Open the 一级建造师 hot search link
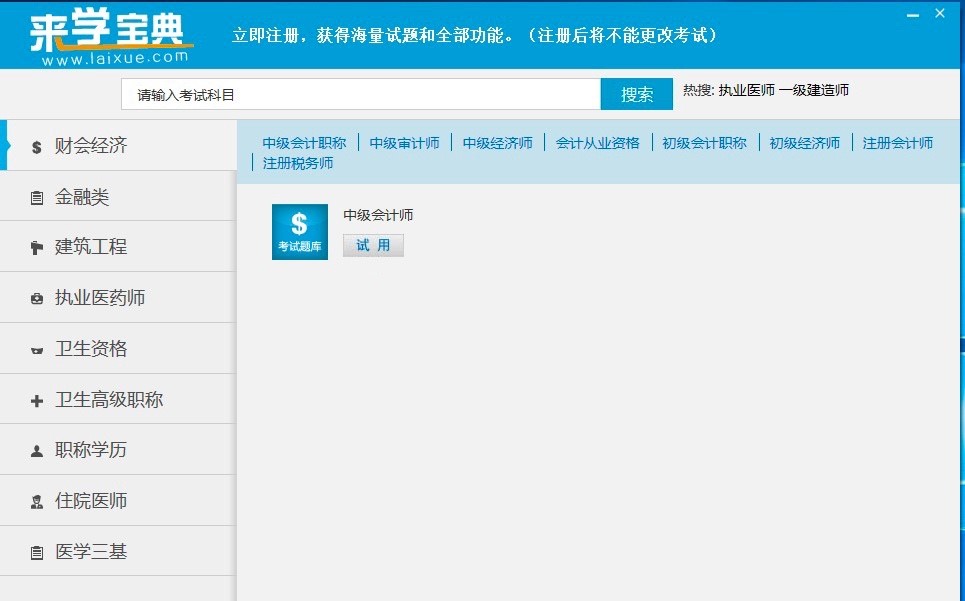Screen dimensions: 965x601 [x=812, y=89]
